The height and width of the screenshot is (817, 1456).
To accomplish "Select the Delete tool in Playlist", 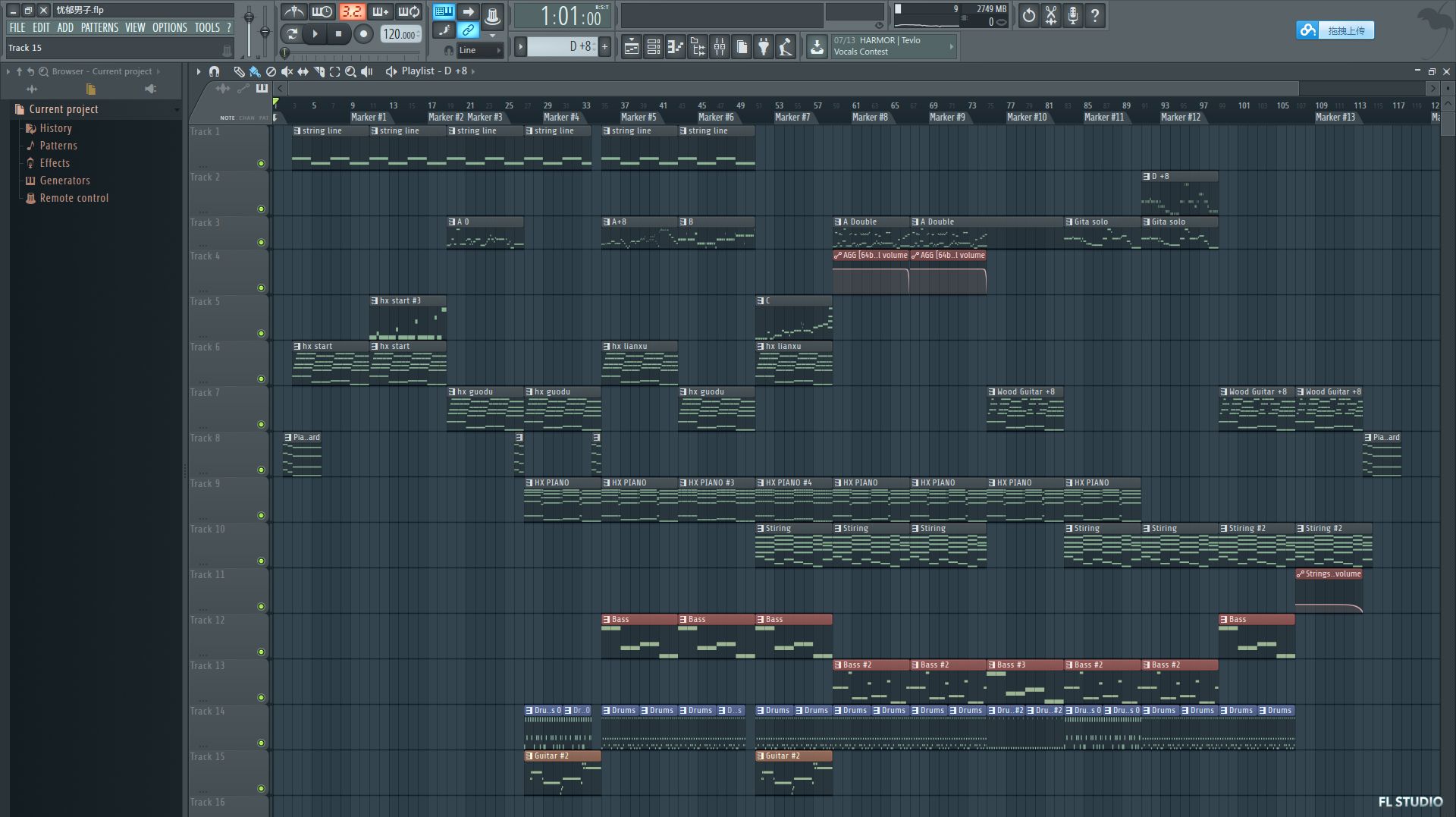I will pos(271,71).
